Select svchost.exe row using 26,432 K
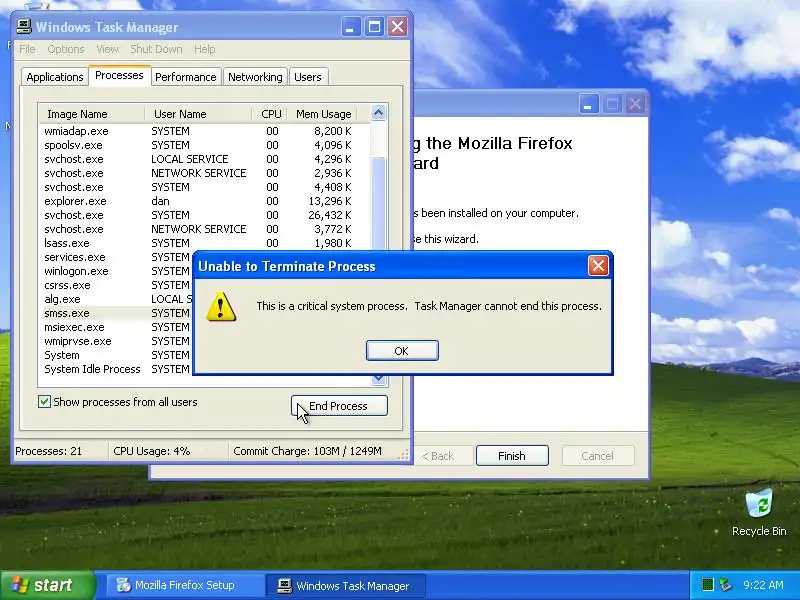This screenshot has height=600, width=800. click(x=204, y=215)
